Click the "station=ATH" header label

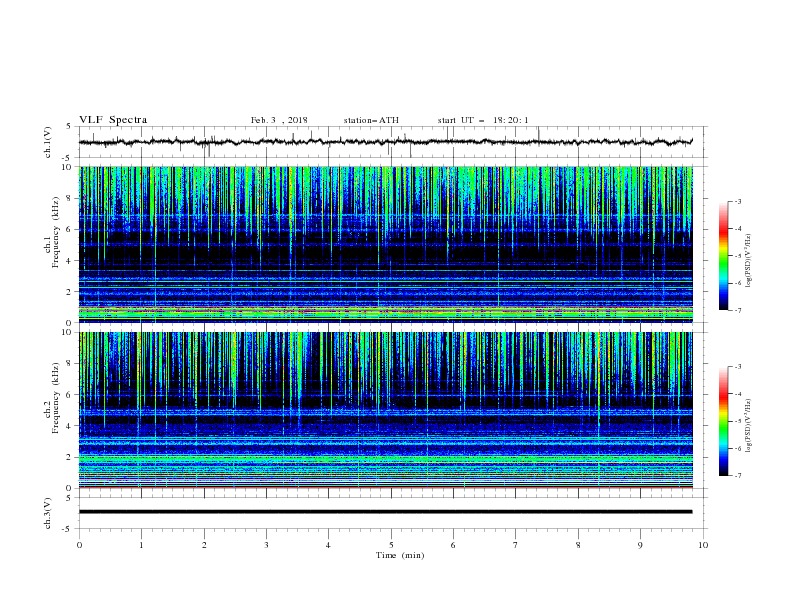[x=371, y=120]
